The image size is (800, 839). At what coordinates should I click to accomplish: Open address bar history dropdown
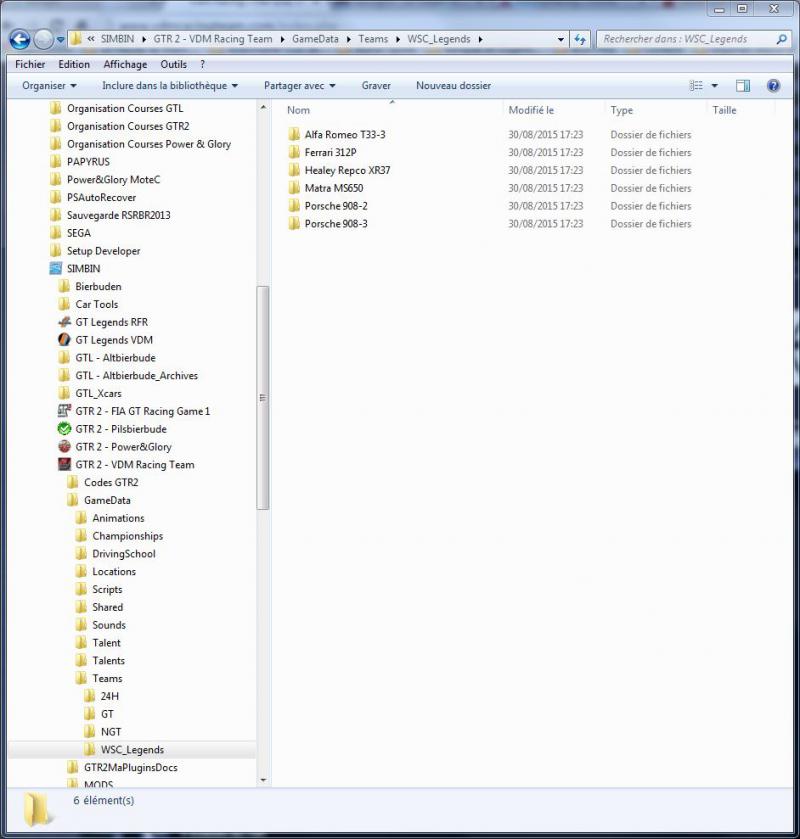click(x=560, y=40)
